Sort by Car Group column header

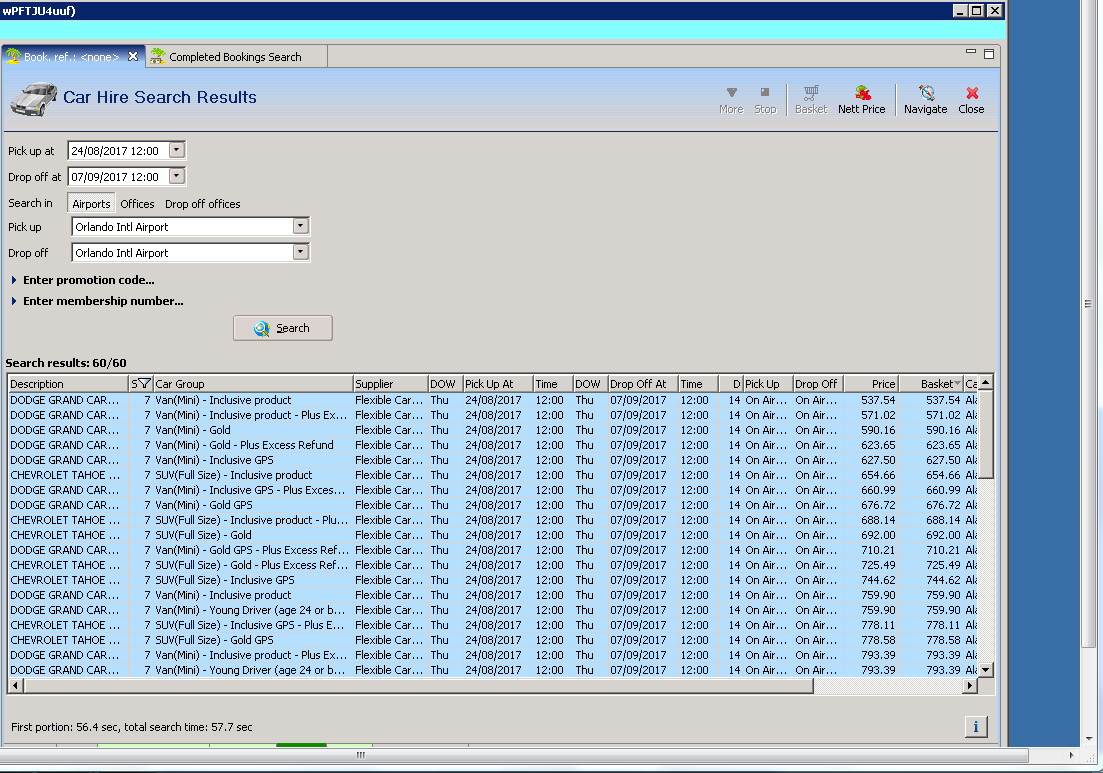253,383
